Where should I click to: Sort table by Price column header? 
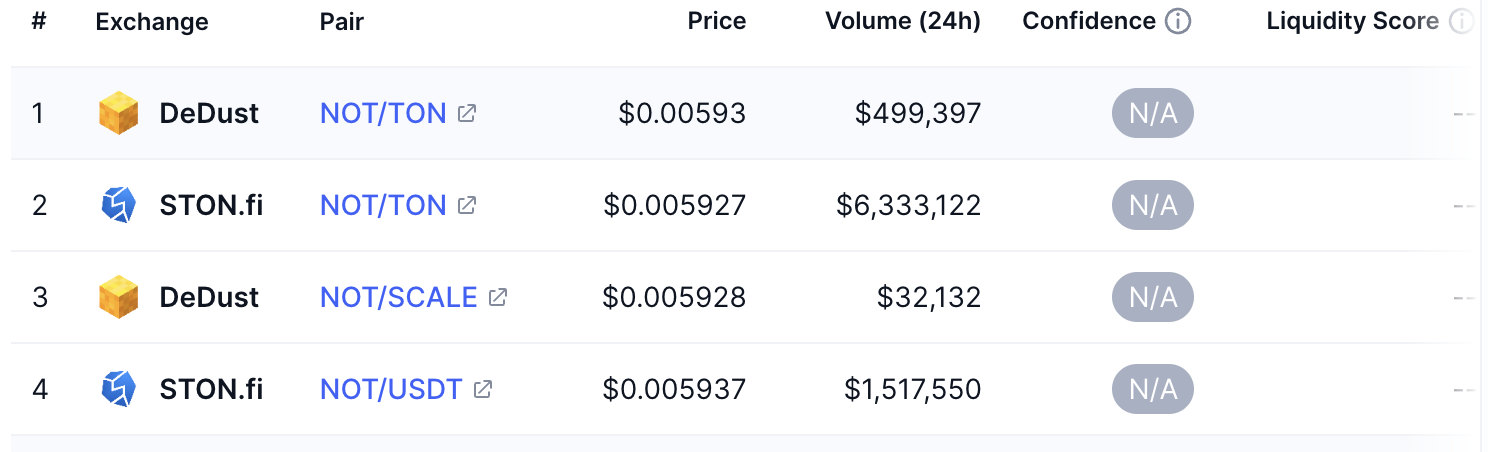point(717,21)
